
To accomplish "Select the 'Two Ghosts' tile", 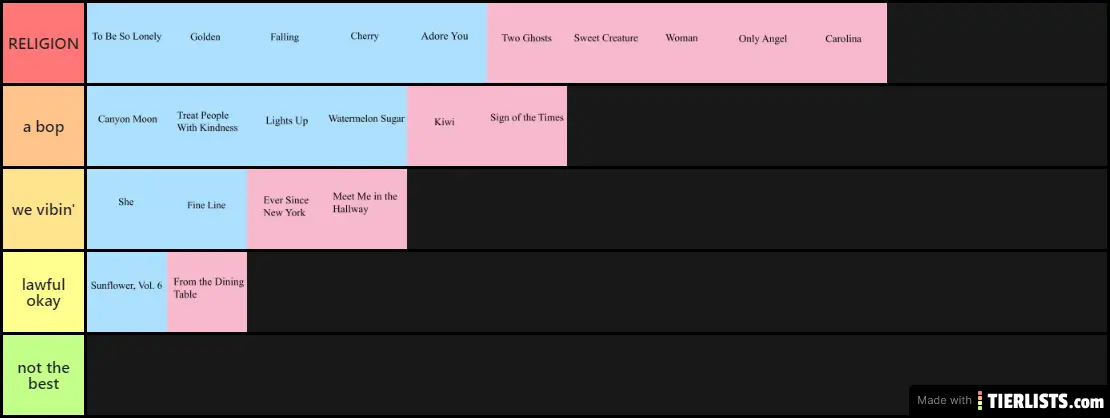I will (527, 43).
